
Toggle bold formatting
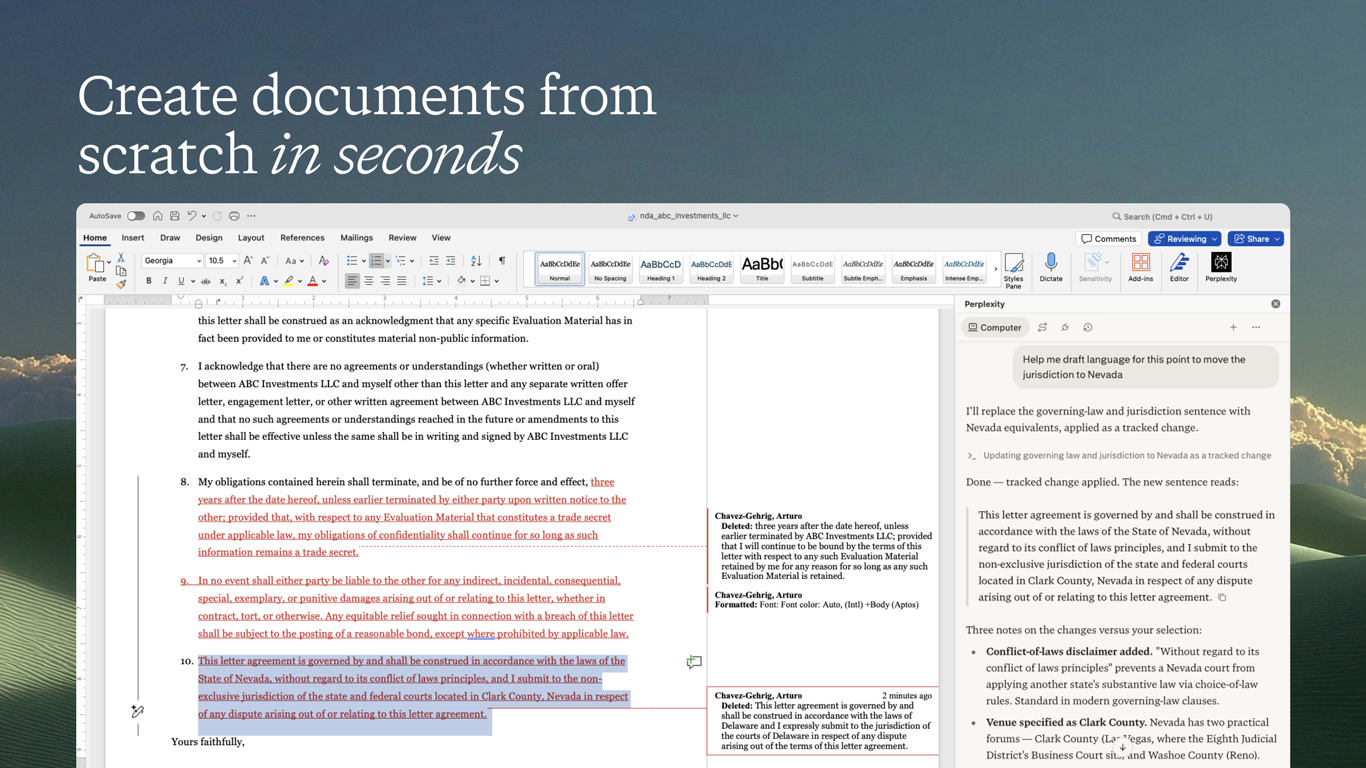[x=149, y=281]
